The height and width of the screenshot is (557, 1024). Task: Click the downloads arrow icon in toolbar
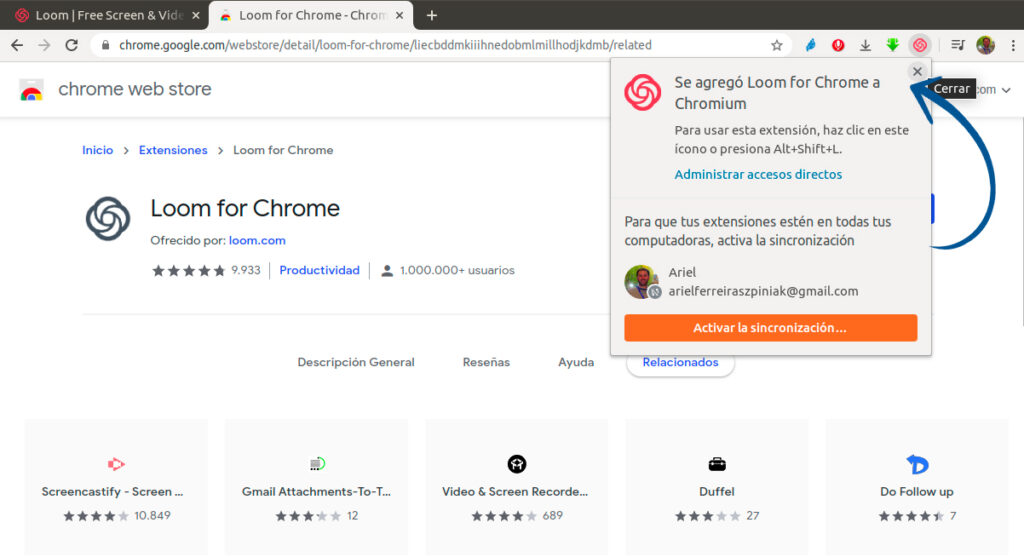click(865, 45)
